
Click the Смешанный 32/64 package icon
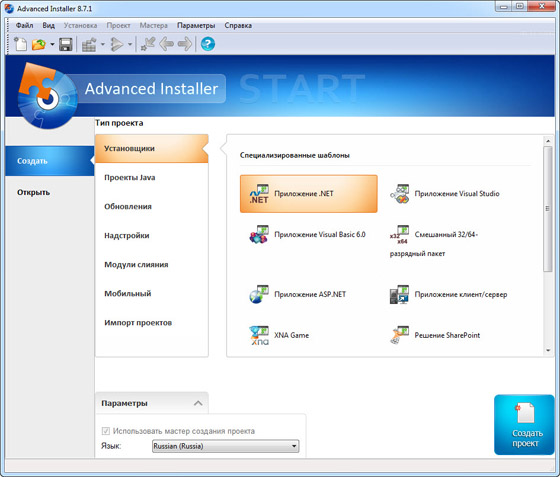click(399, 235)
